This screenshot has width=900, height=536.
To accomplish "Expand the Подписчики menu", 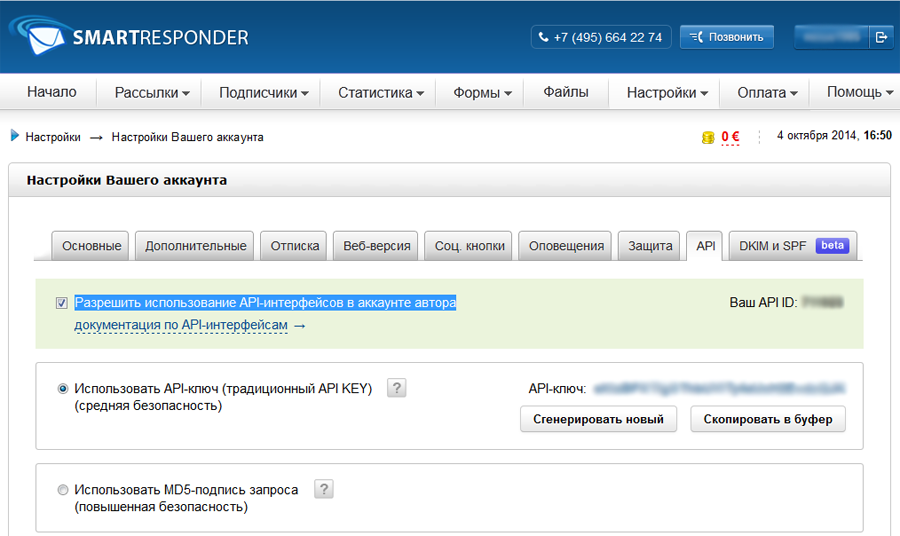I will coord(263,92).
